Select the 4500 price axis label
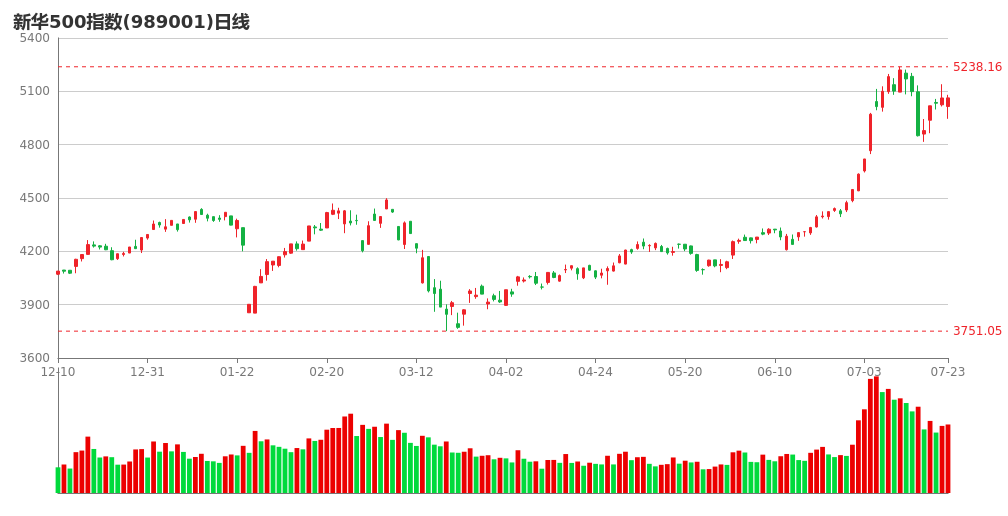Screen dimensions: 1008x516 click(34, 198)
